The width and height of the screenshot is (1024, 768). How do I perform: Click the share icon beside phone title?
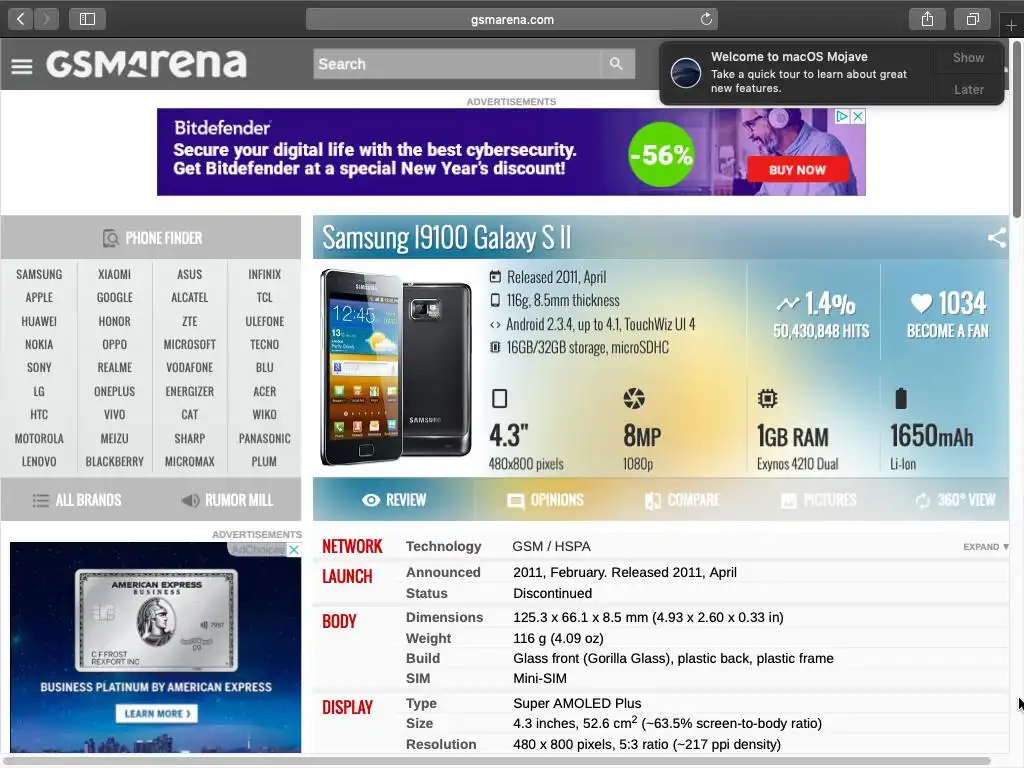coord(997,237)
